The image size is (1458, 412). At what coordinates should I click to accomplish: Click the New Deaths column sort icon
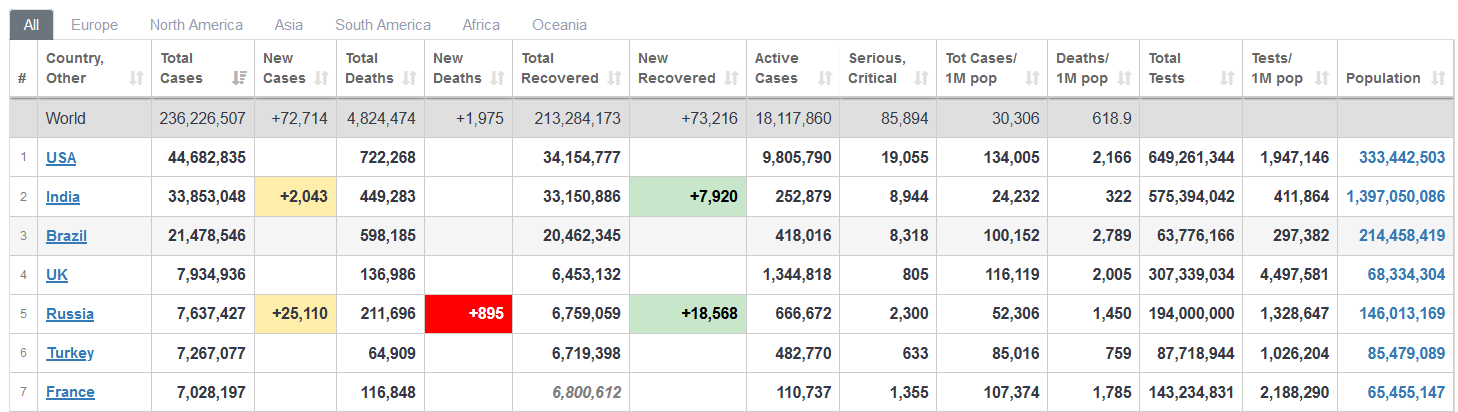point(499,78)
